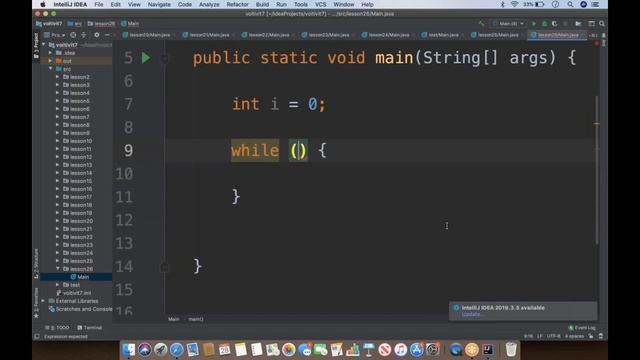Toggle the Favorites tool window side tab
Viewport: 640px width, 360px height.
click(x=36, y=303)
